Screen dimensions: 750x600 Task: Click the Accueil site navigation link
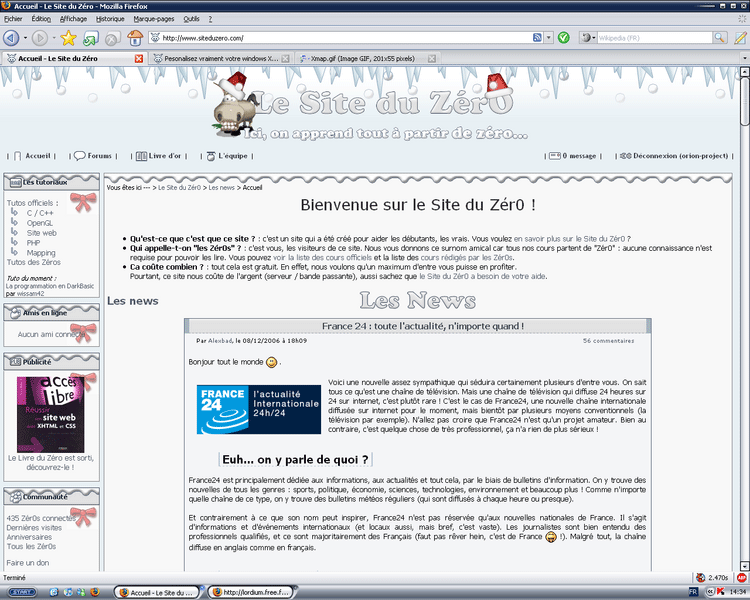37,156
